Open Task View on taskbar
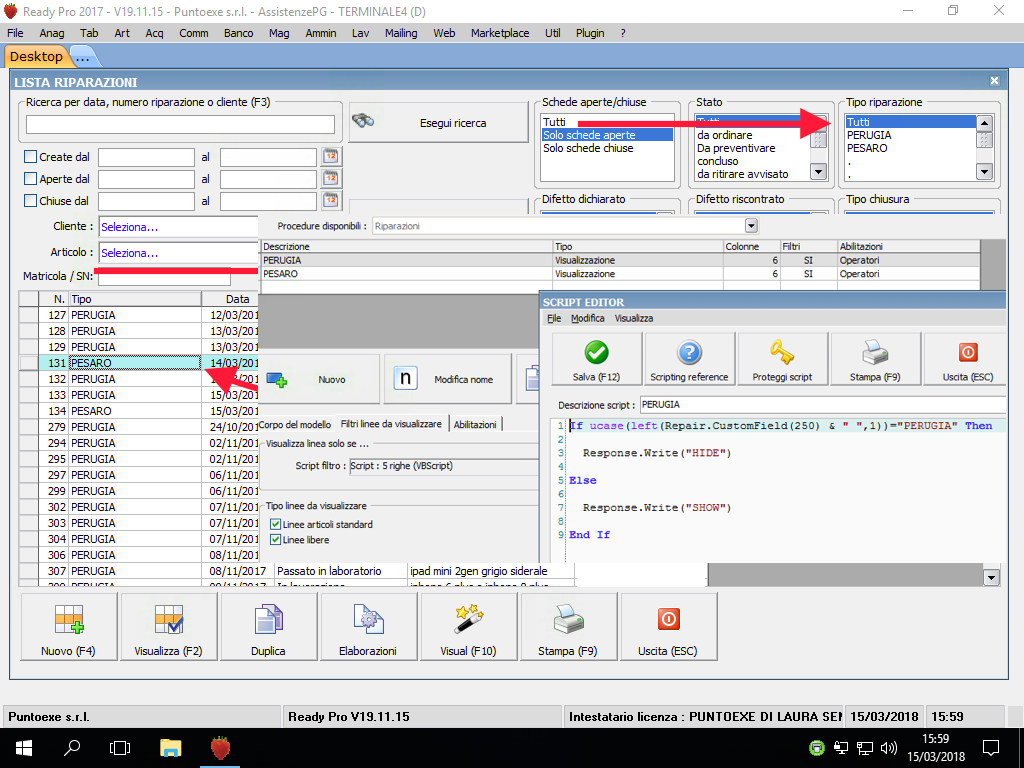Screen dimensions: 1024x768 tap(120, 748)
